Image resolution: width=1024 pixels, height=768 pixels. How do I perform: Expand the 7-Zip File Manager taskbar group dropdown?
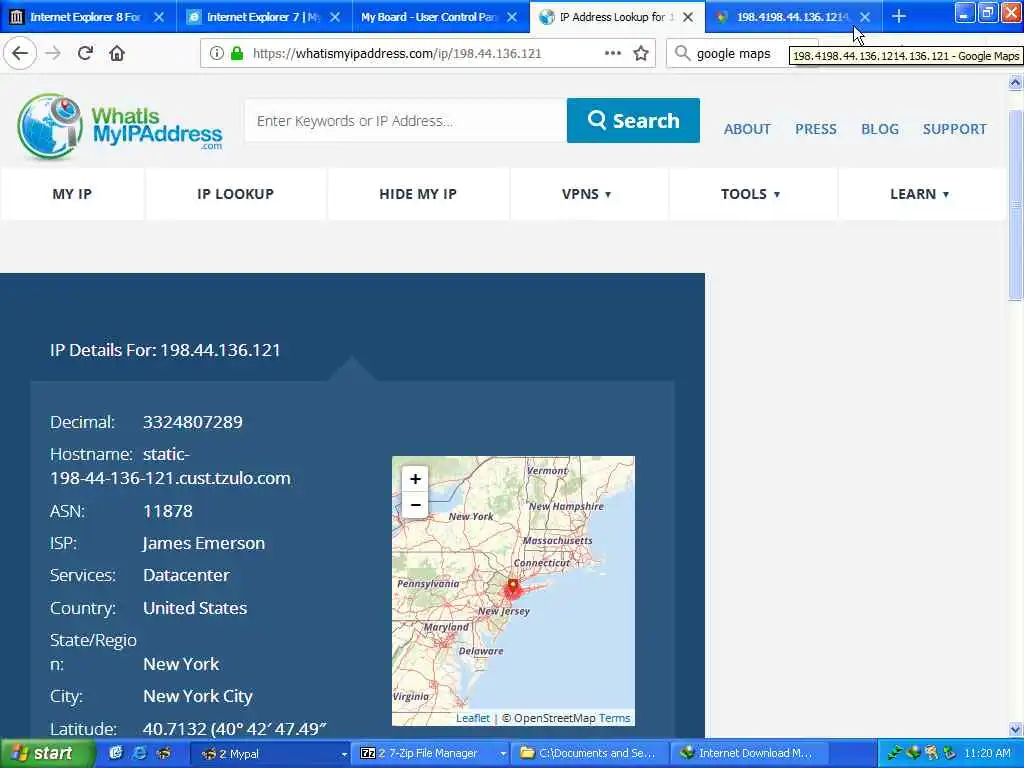[x=503, y=754]
